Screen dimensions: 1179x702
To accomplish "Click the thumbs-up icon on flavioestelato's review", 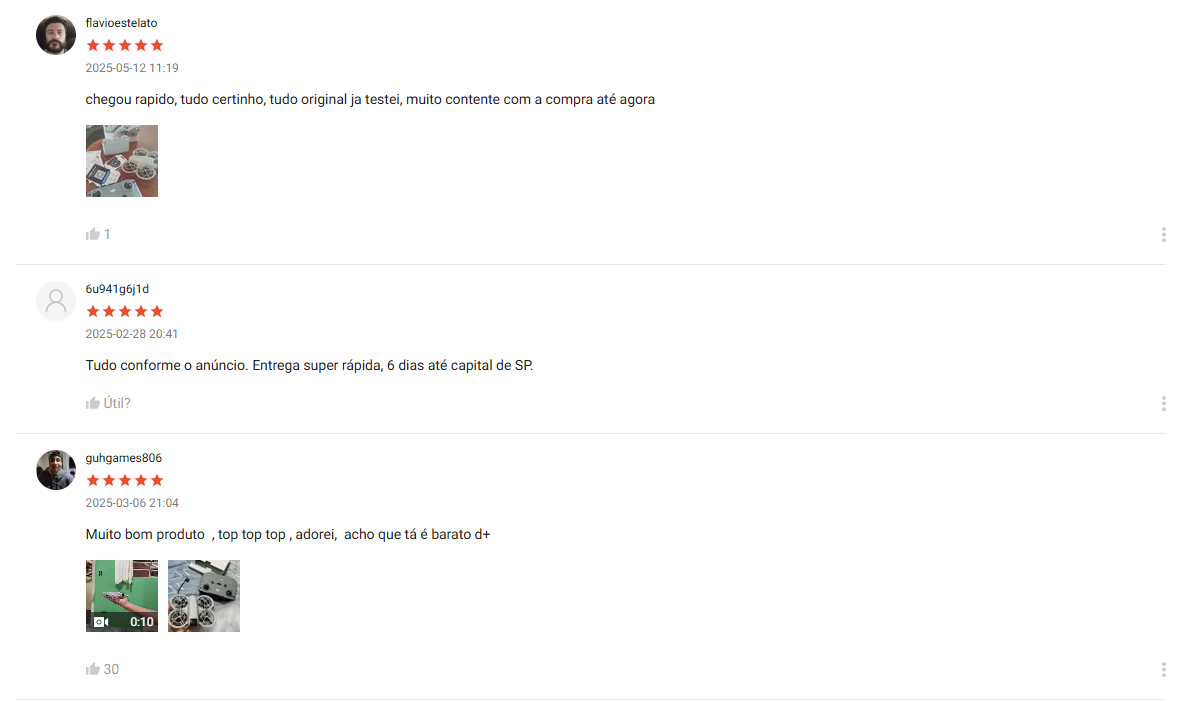I will click(x=92, y=234).
